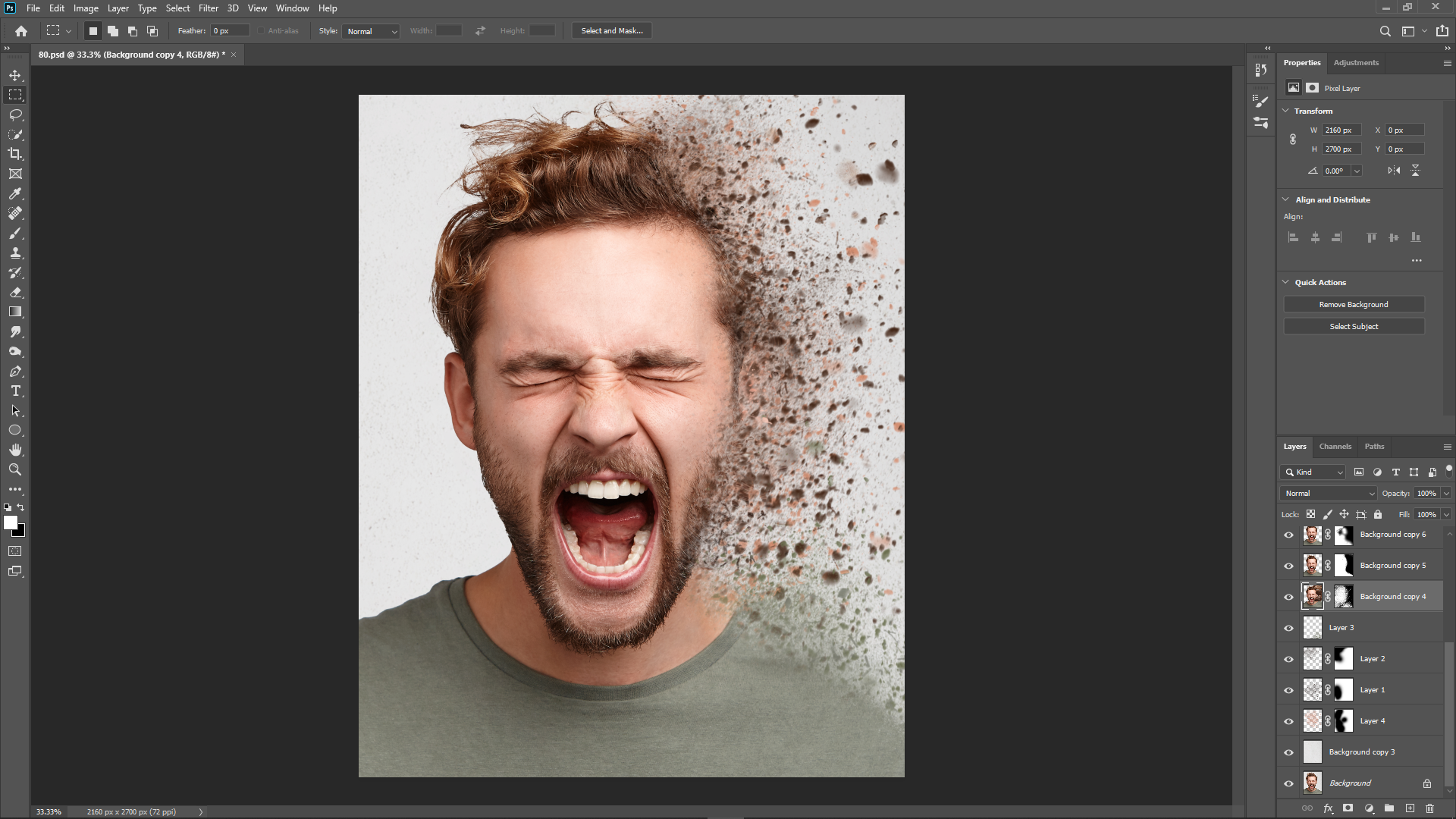
Task: Click the Remove Background button
Action: 1354,304
